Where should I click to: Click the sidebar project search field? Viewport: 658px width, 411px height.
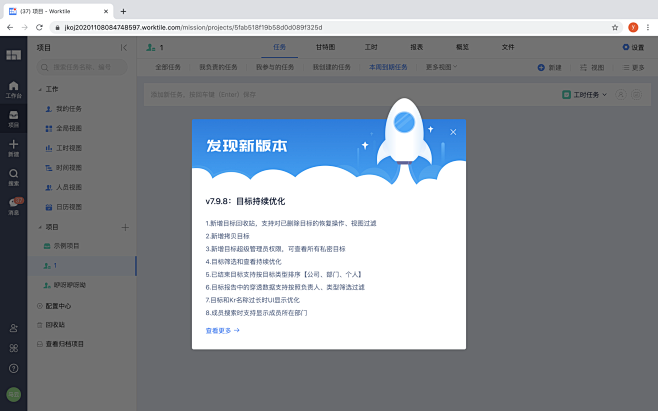pos(85,67)
